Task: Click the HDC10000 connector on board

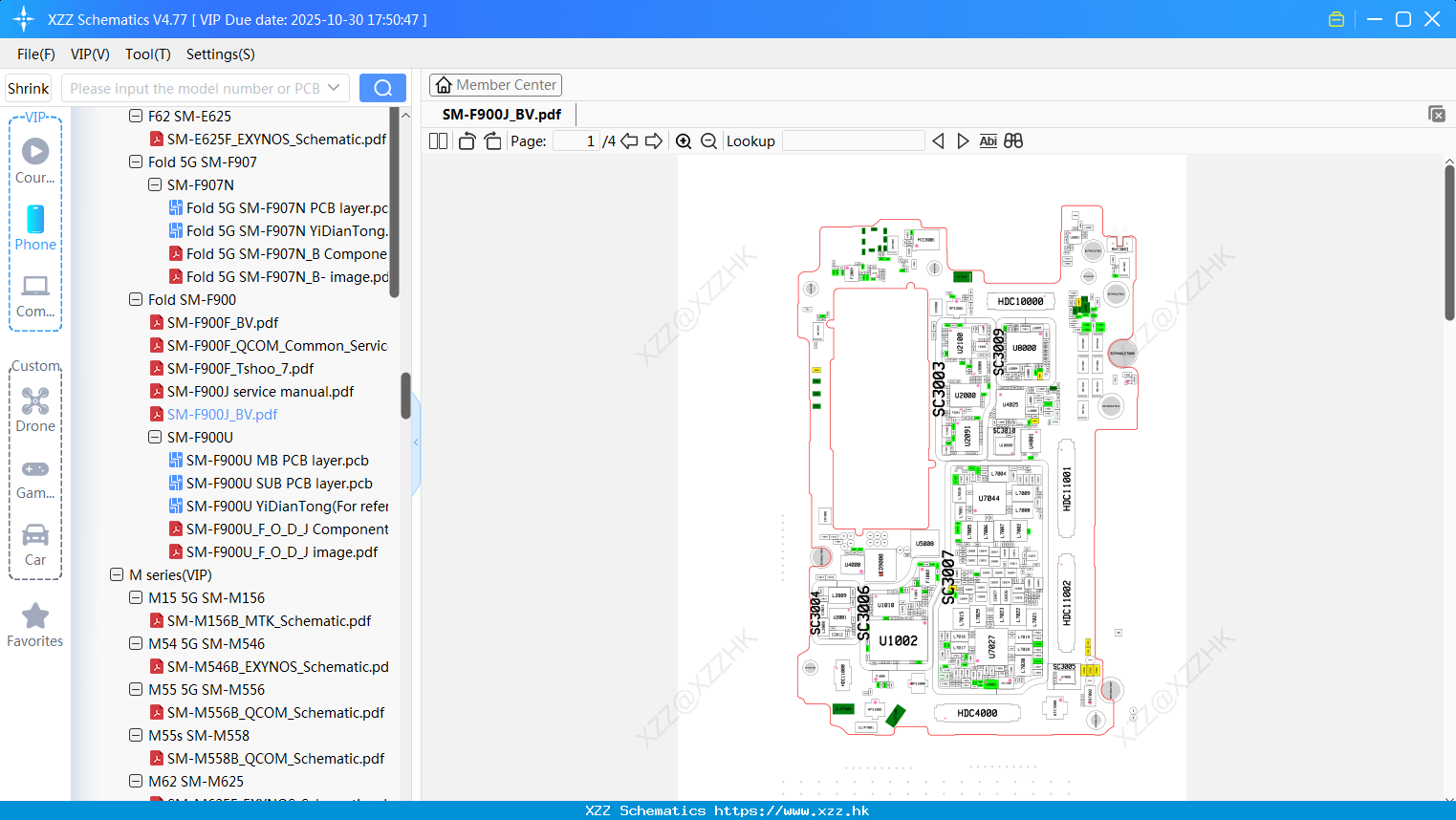Action: pyautogui.click(x=1020, y=301)
